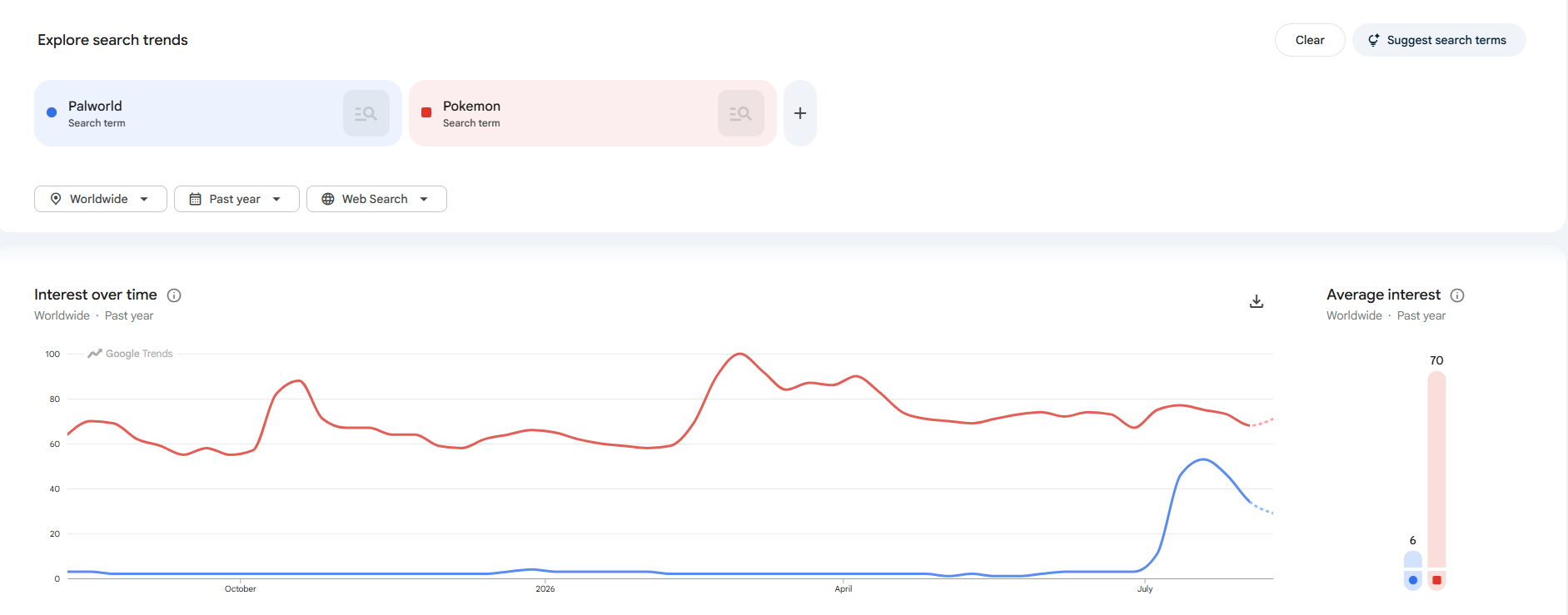1568x615 pixels.
Task: Click the Google Trends logo in chart
Action: coord(131,354)
